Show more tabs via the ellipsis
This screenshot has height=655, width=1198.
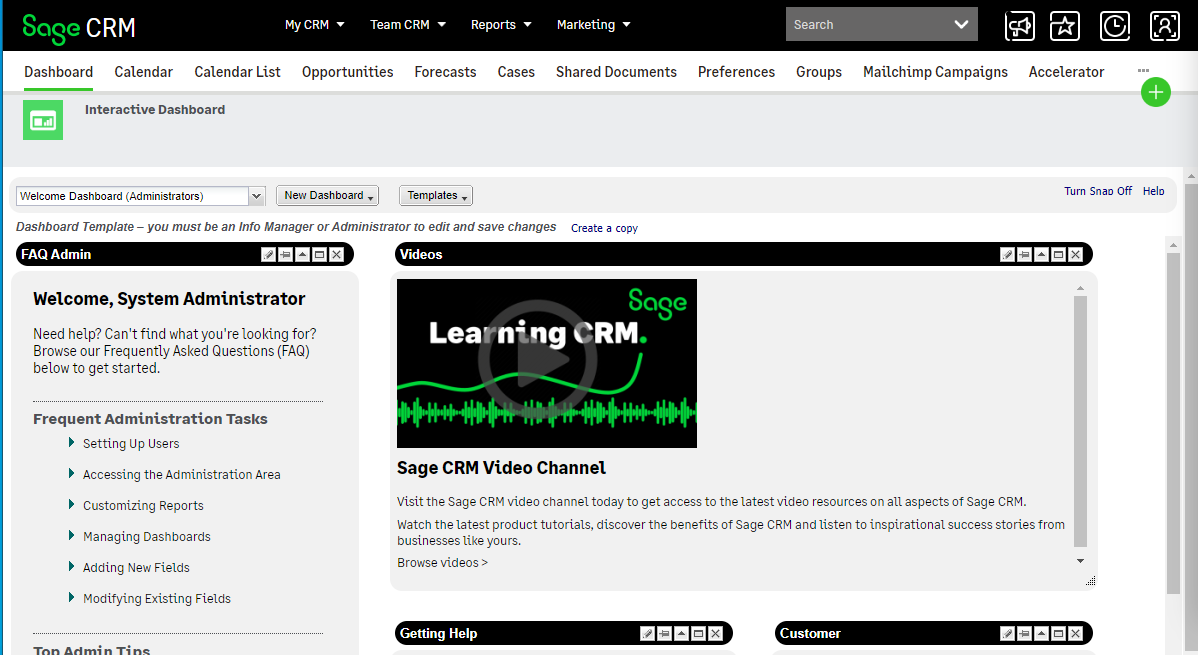click(1143, 70)
